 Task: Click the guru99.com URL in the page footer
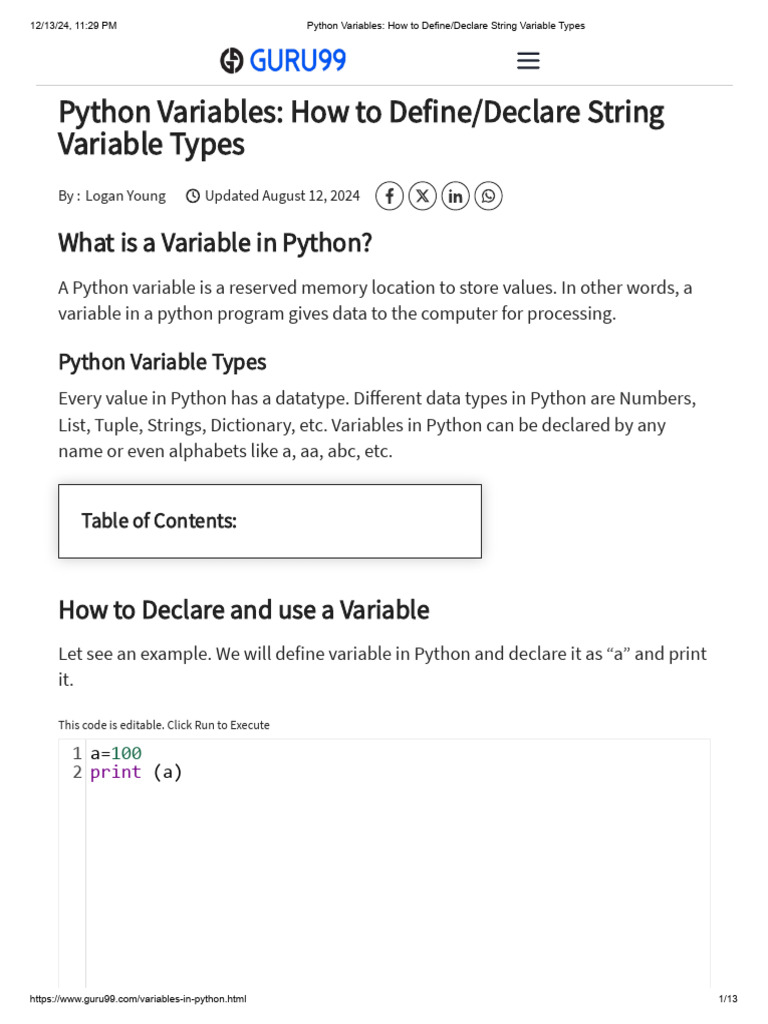[138, 999]
